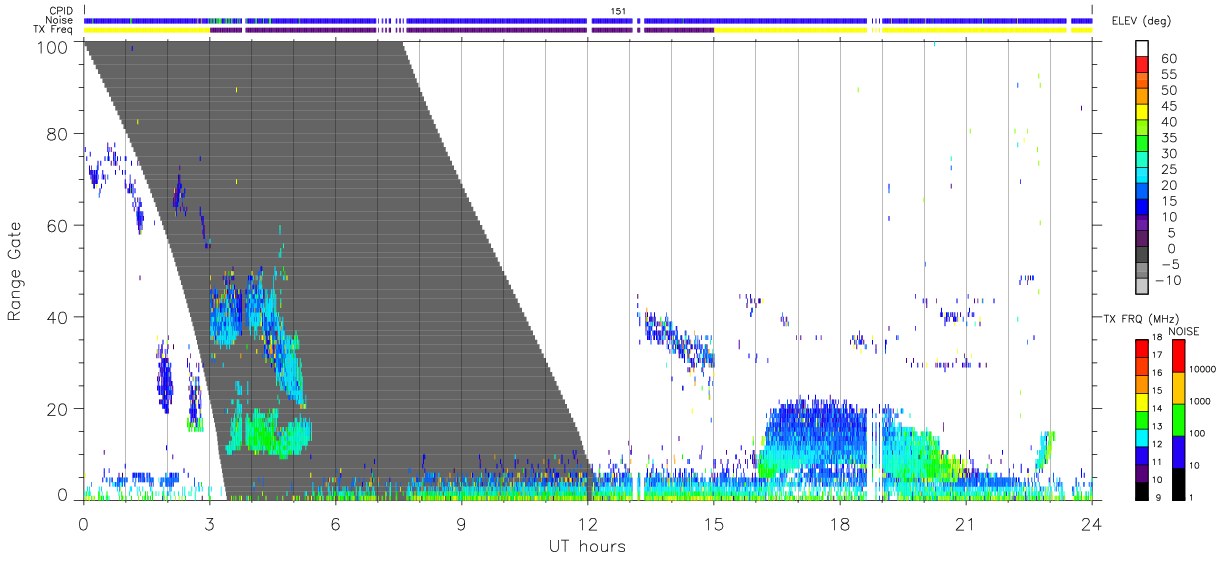The image size is (1228, 567).
Task: Click the '-10' label on ELEV scale
Action: [1170, 280]
